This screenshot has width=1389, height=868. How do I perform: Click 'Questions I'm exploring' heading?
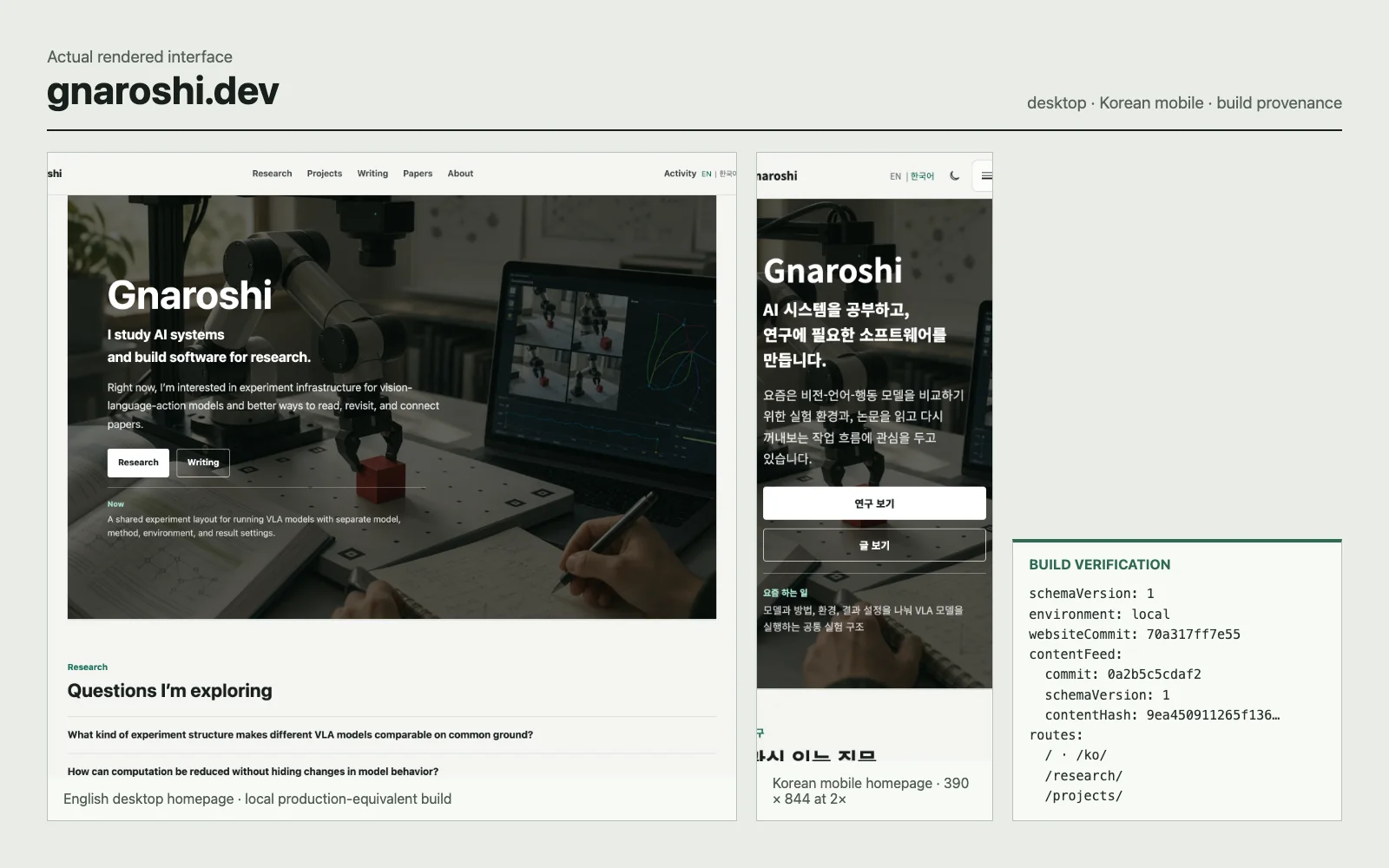tap(170, 691)
